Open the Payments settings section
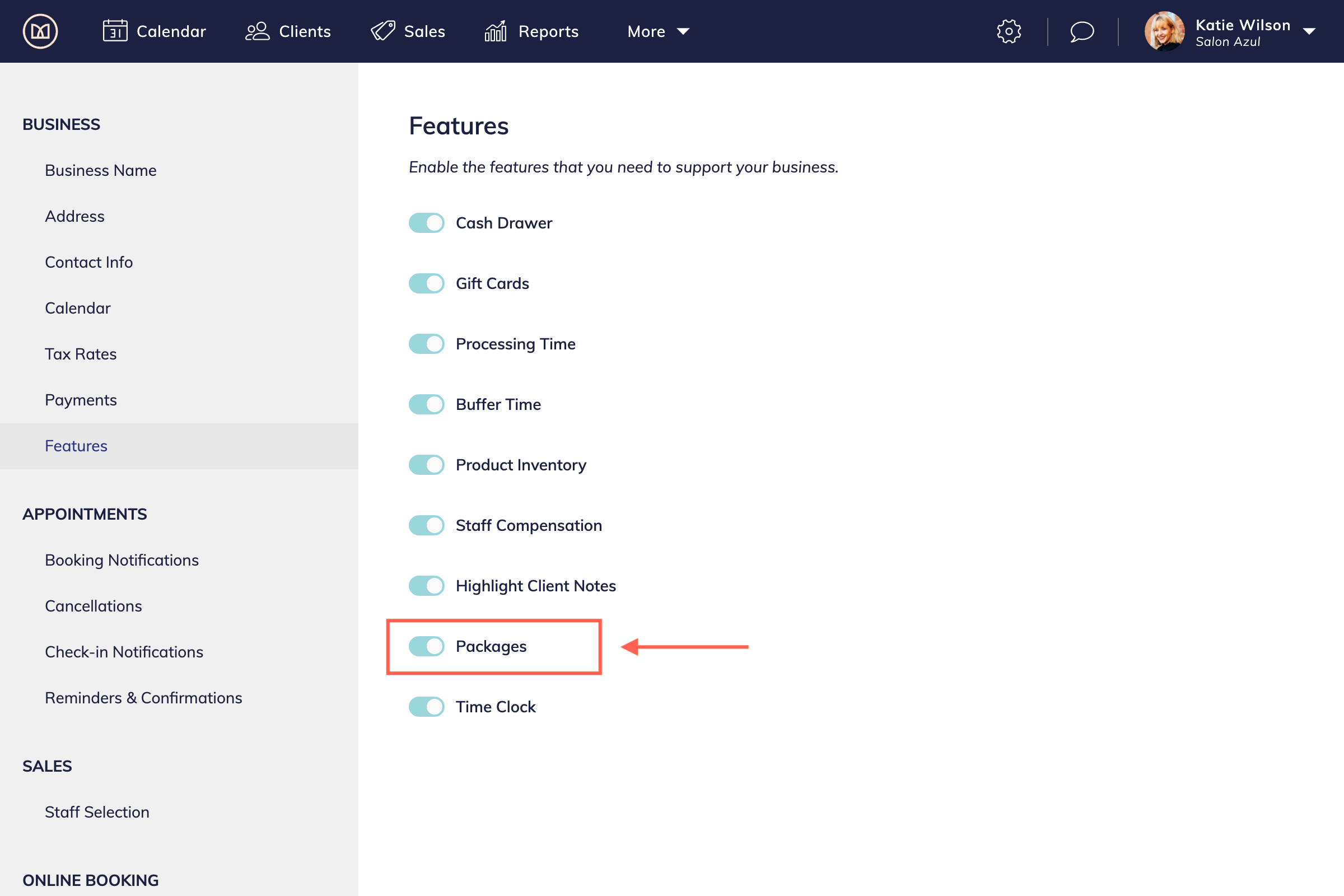Viewport: 1344px width, 896px height. click(81, 400)
